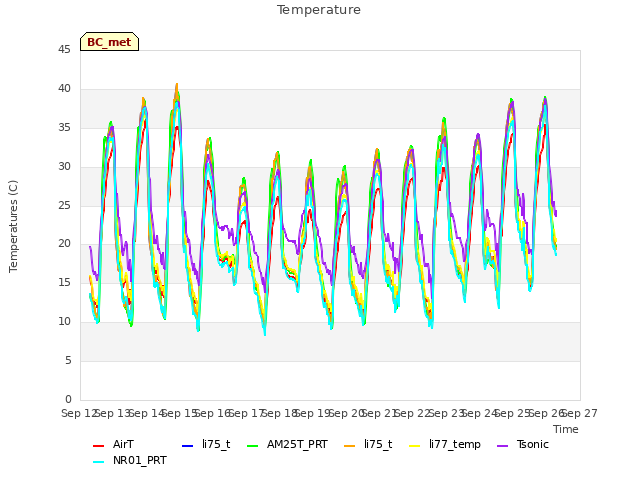640x480 pixels.
Task: Select the li75_t label beside orange swatch
Action: 378,444
